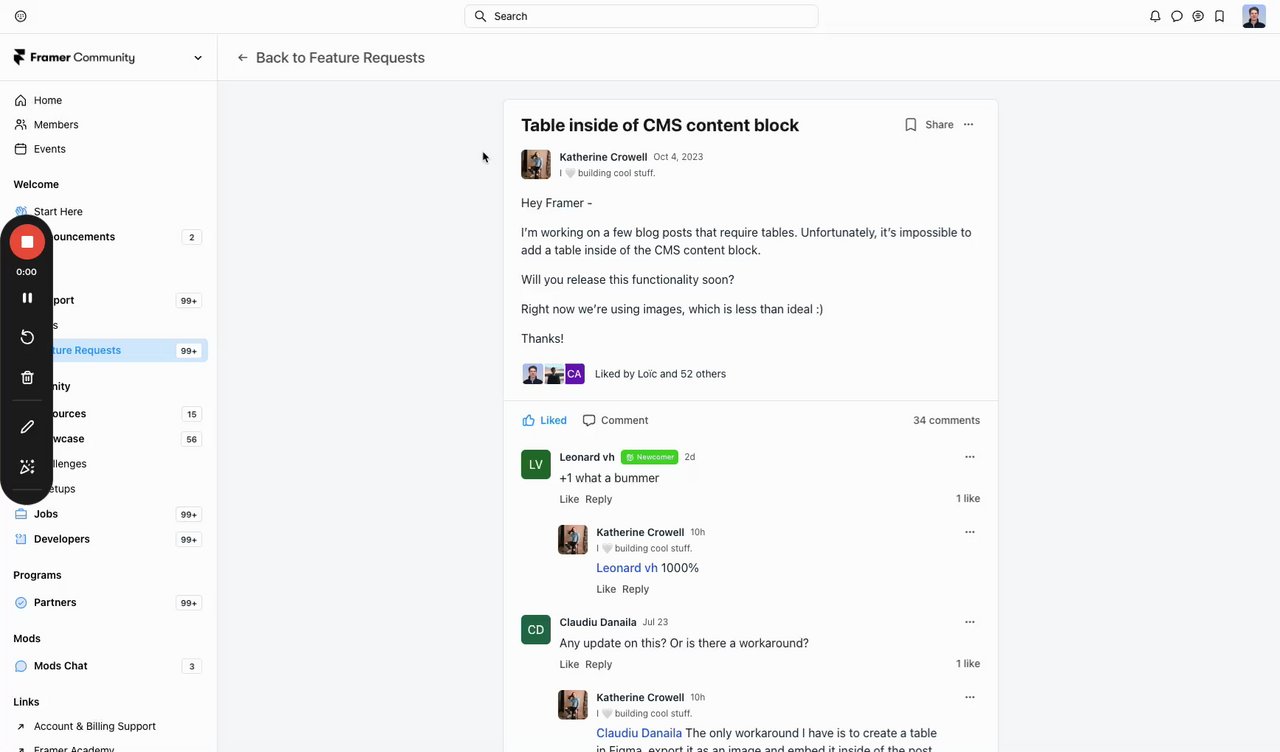Restart the recording
This screenshot has height=752, width=1280.
[x=27, y=337]
